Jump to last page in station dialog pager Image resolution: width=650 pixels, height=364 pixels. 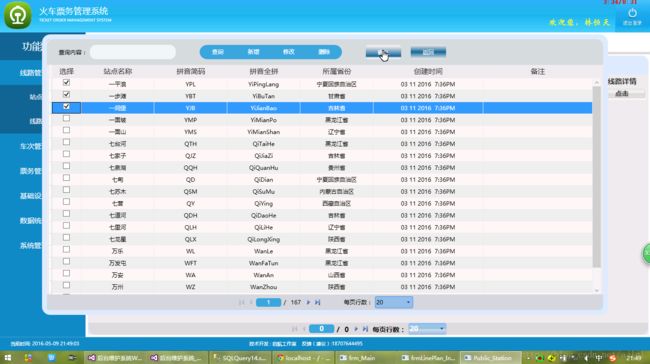tap(318, 302)
